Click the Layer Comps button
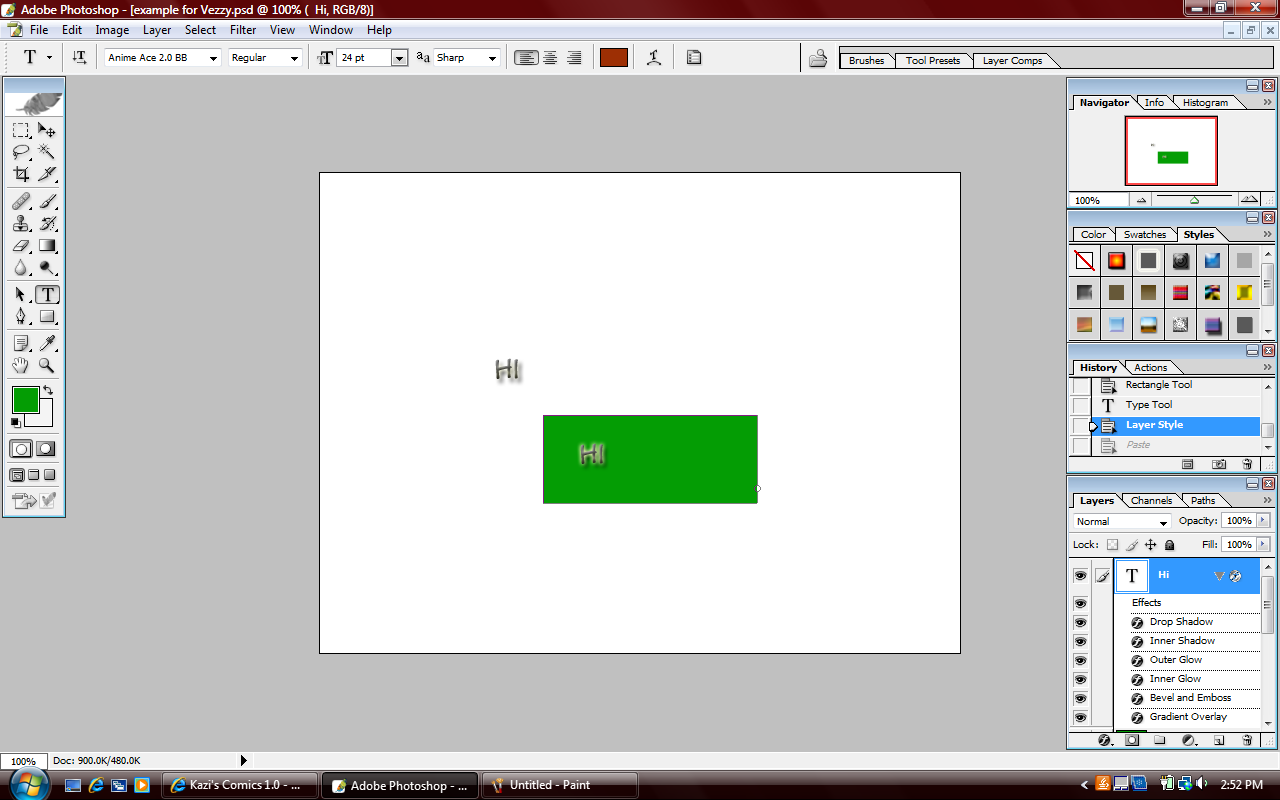1280x800 pixels. pyautogui.click(x=1015, y=60)
